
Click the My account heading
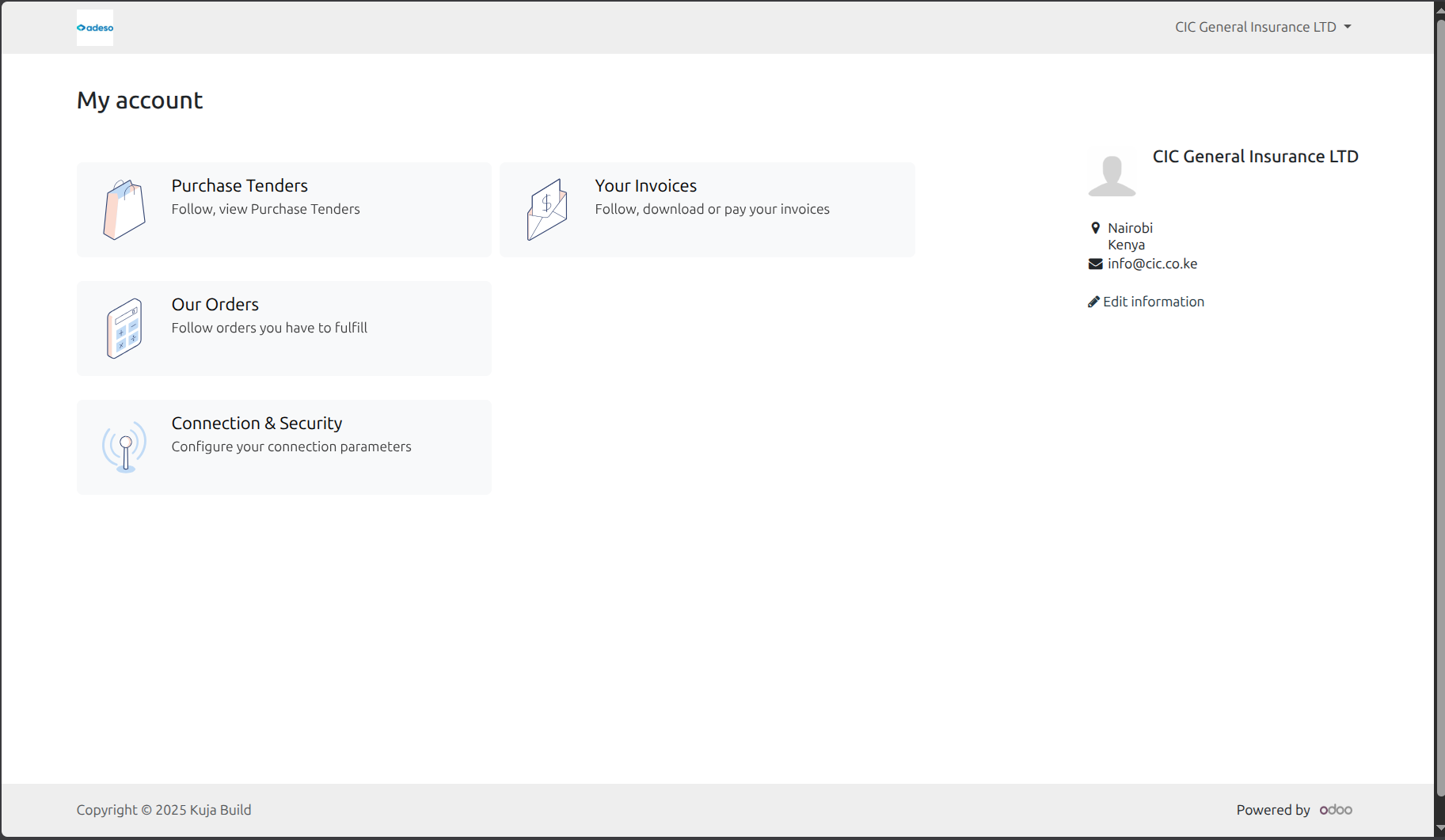(139, 101)
